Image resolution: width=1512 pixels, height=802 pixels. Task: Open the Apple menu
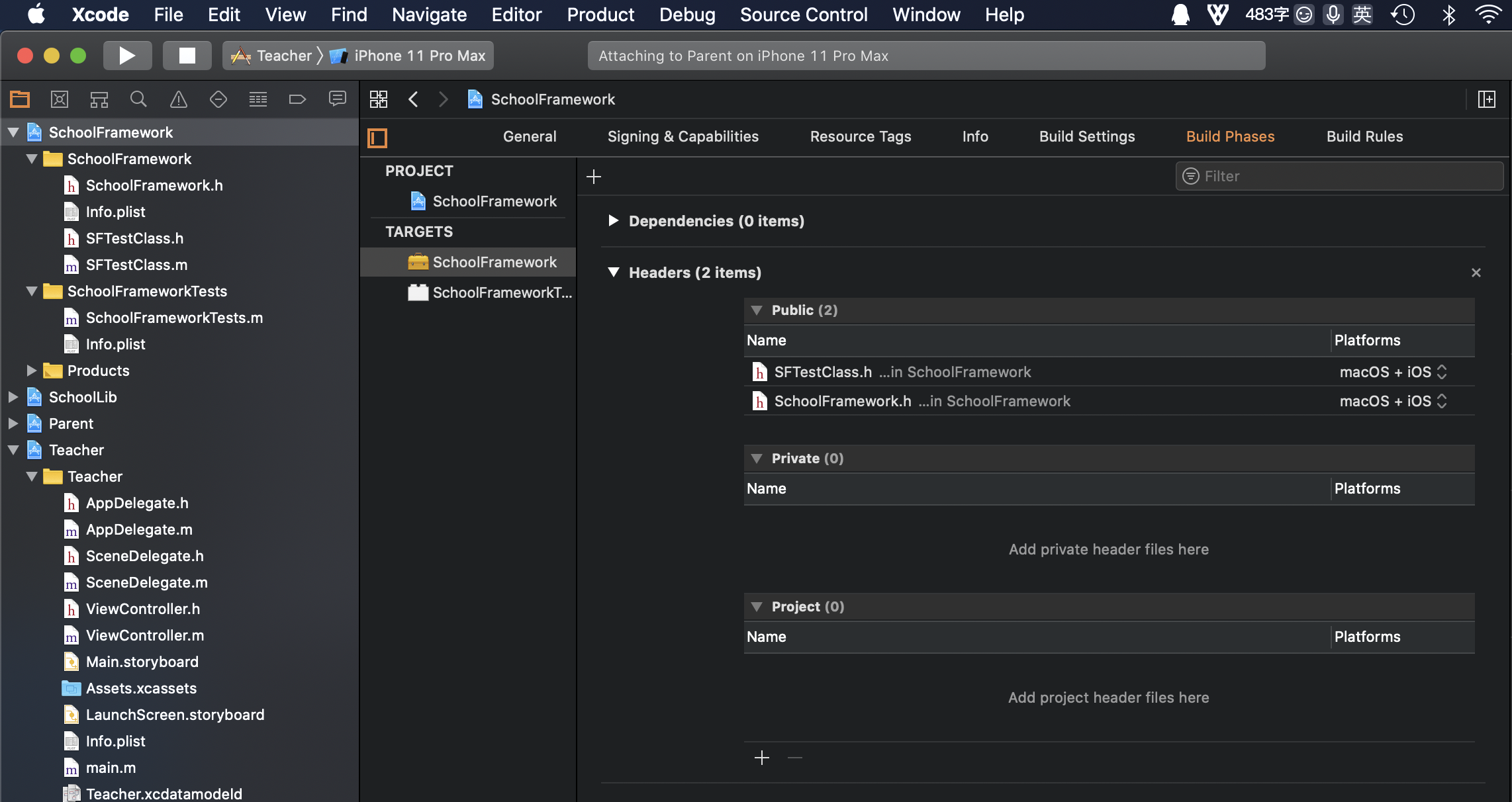pos(36,15)
